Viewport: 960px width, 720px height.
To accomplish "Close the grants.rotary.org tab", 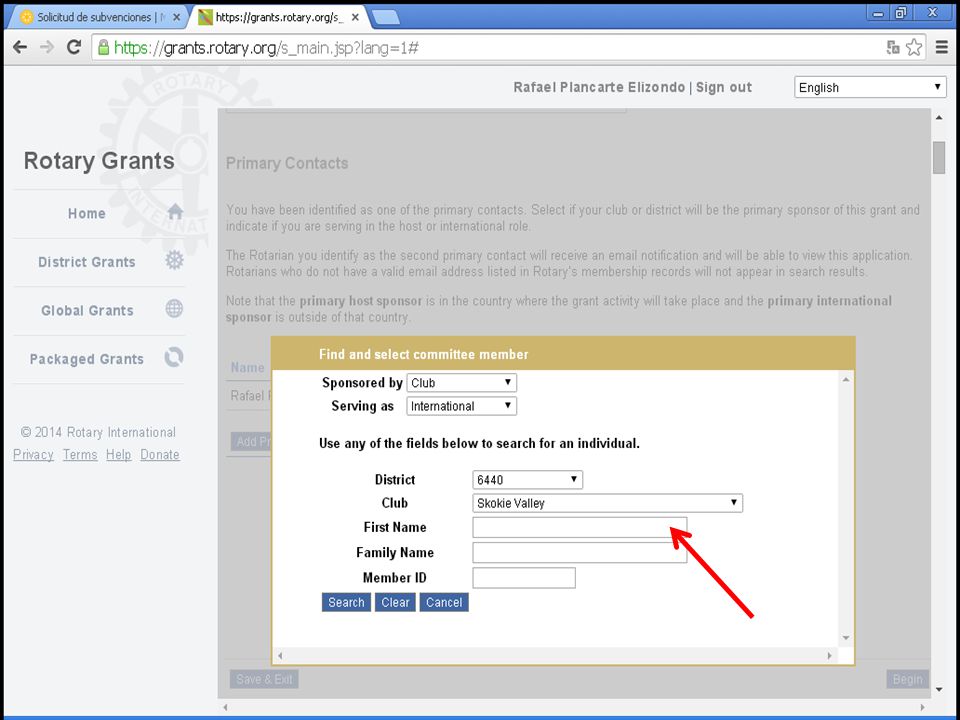I will 355,18.
